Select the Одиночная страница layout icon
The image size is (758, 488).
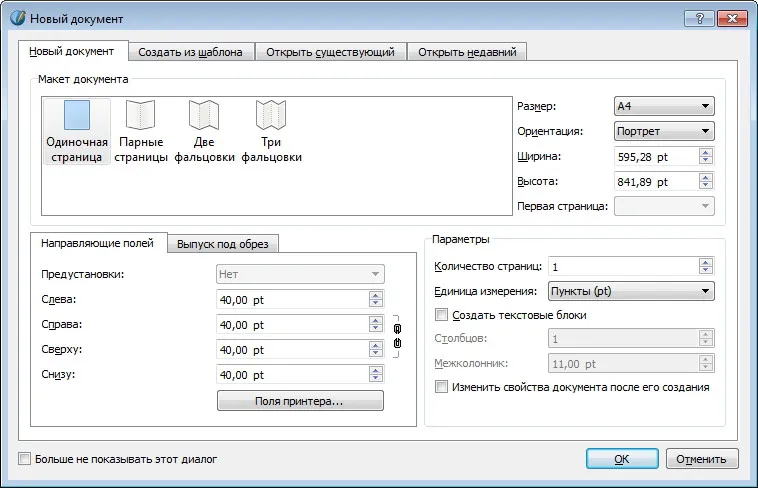(x=77, y=115)
